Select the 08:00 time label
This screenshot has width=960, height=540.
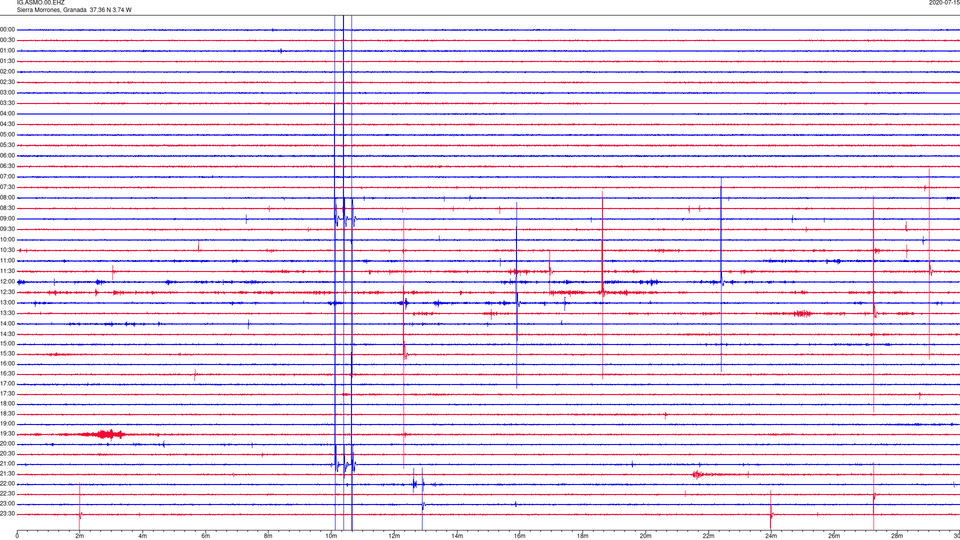[8, 198]
